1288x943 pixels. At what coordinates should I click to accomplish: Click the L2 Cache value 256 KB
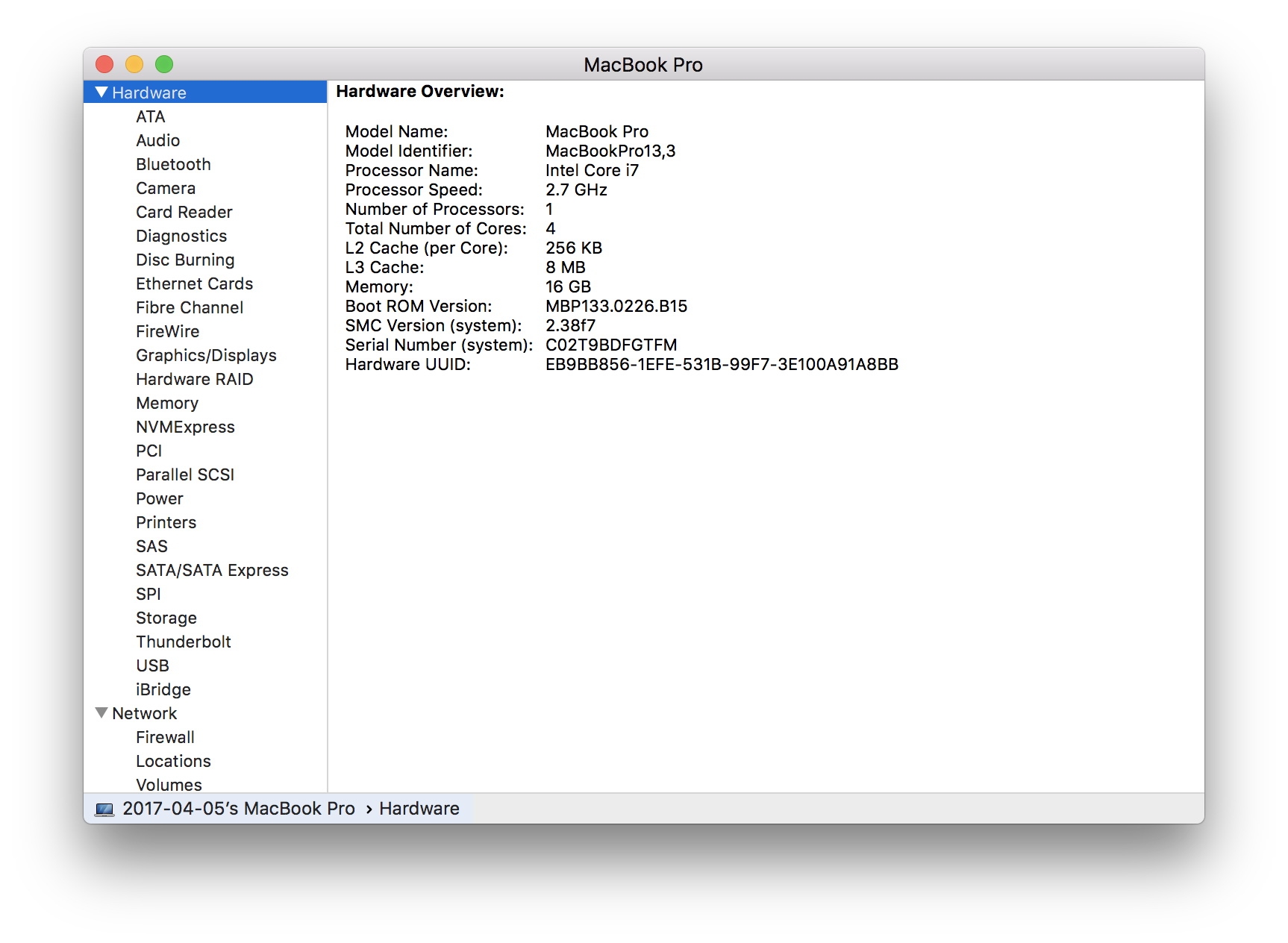pos(574,248)
